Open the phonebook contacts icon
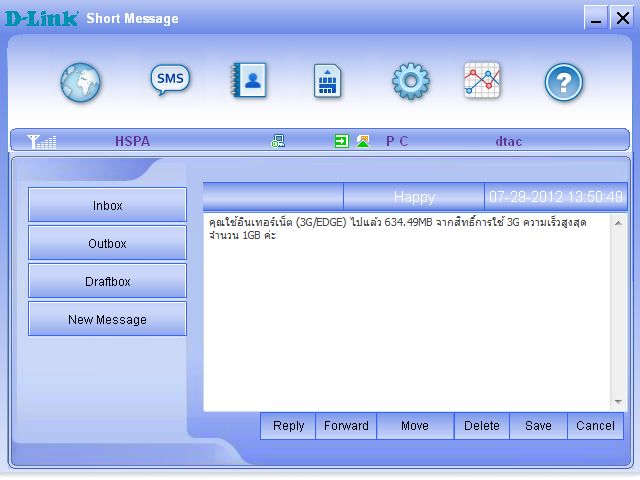This screenshot has height=480, width=640. pyautogui.click(x=248, y=80)
